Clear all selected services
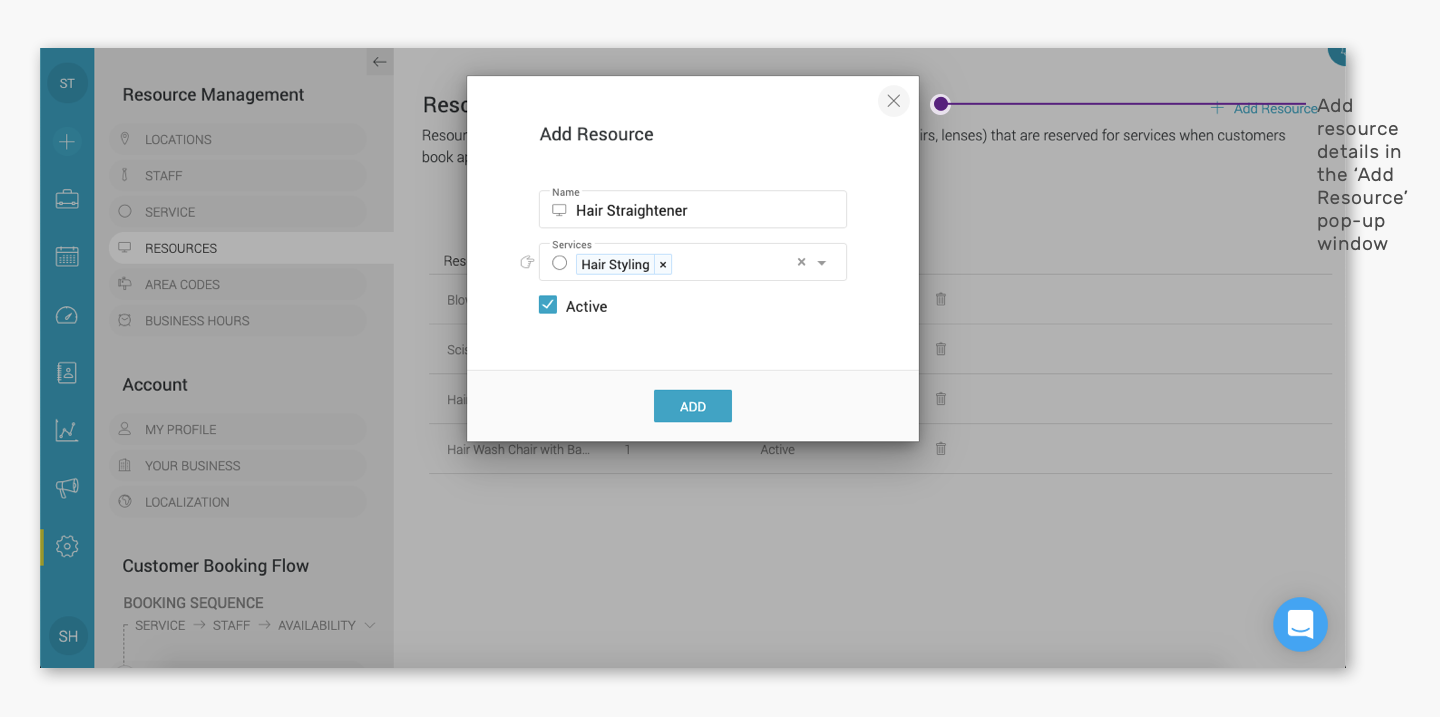1440x718 pixels. [801, 262]
